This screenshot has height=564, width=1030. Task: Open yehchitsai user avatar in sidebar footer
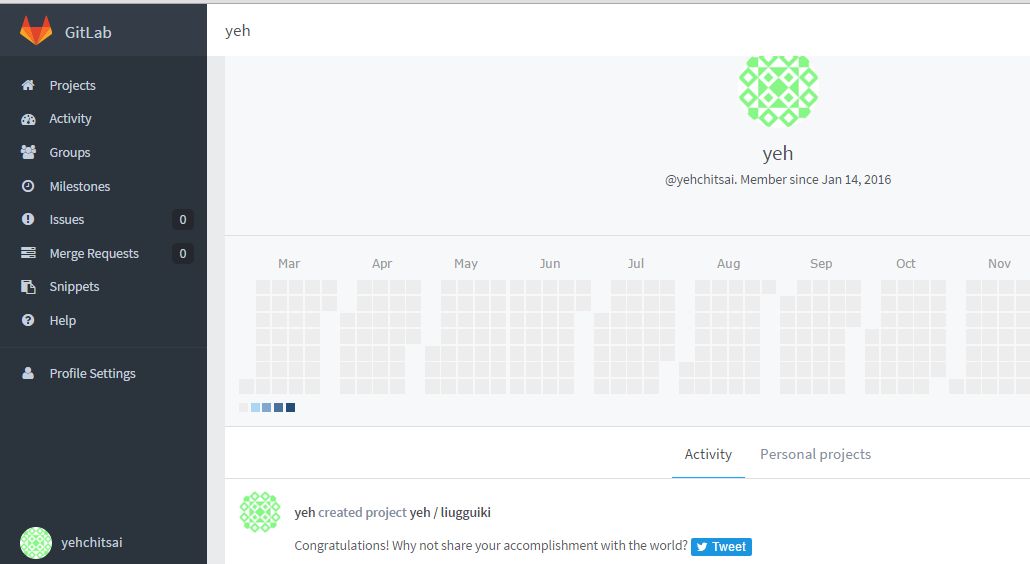click(36, 543)
